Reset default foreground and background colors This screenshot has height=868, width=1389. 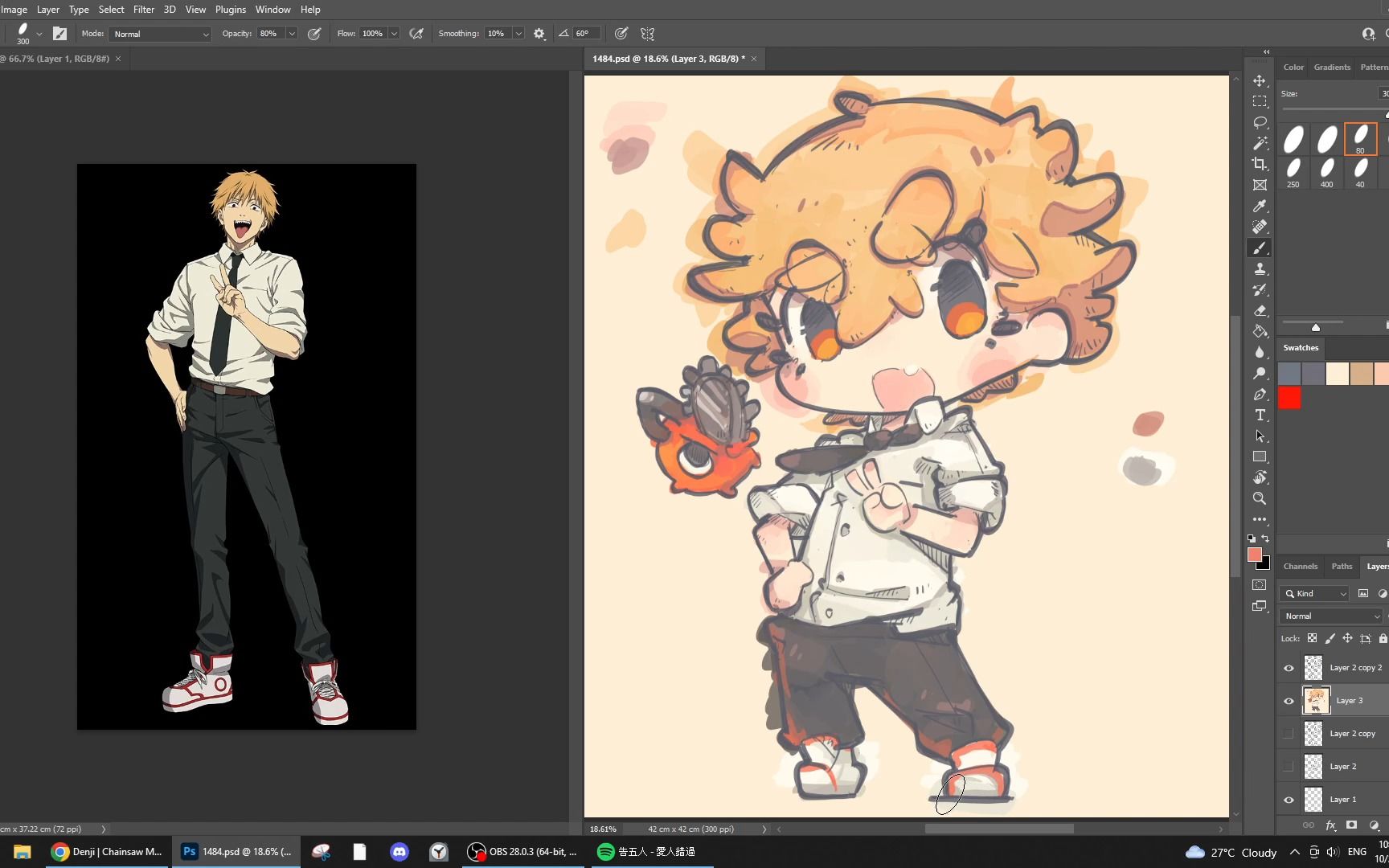point(1252,538)
